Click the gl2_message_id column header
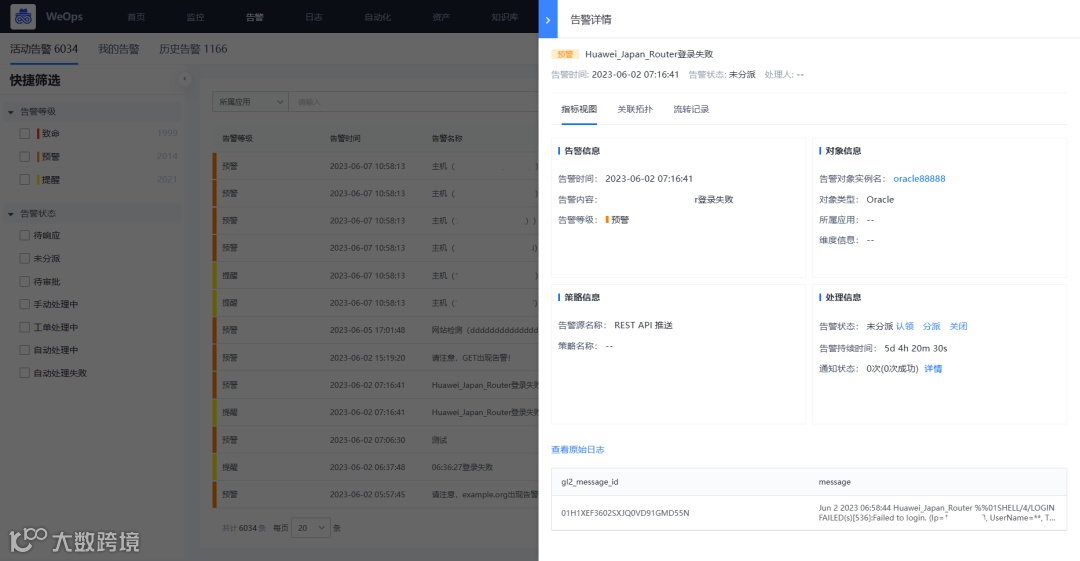 point(590,482)
